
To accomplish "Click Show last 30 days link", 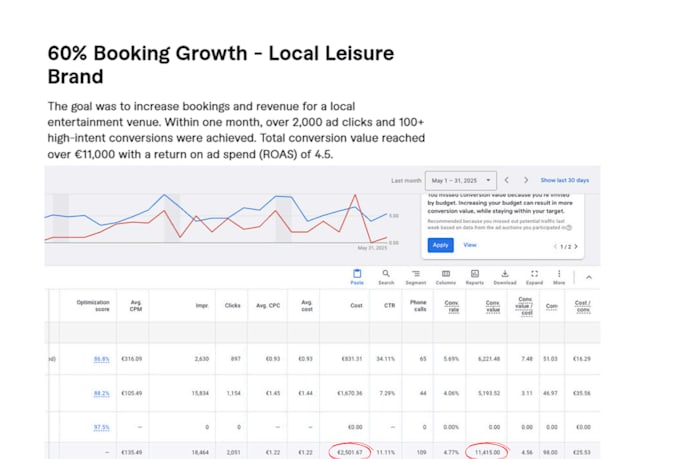I will click(x=565, y=180).
